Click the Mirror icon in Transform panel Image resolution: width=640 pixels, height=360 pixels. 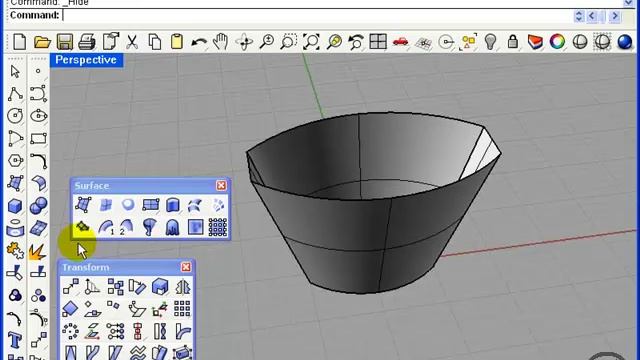coord(182,287)
